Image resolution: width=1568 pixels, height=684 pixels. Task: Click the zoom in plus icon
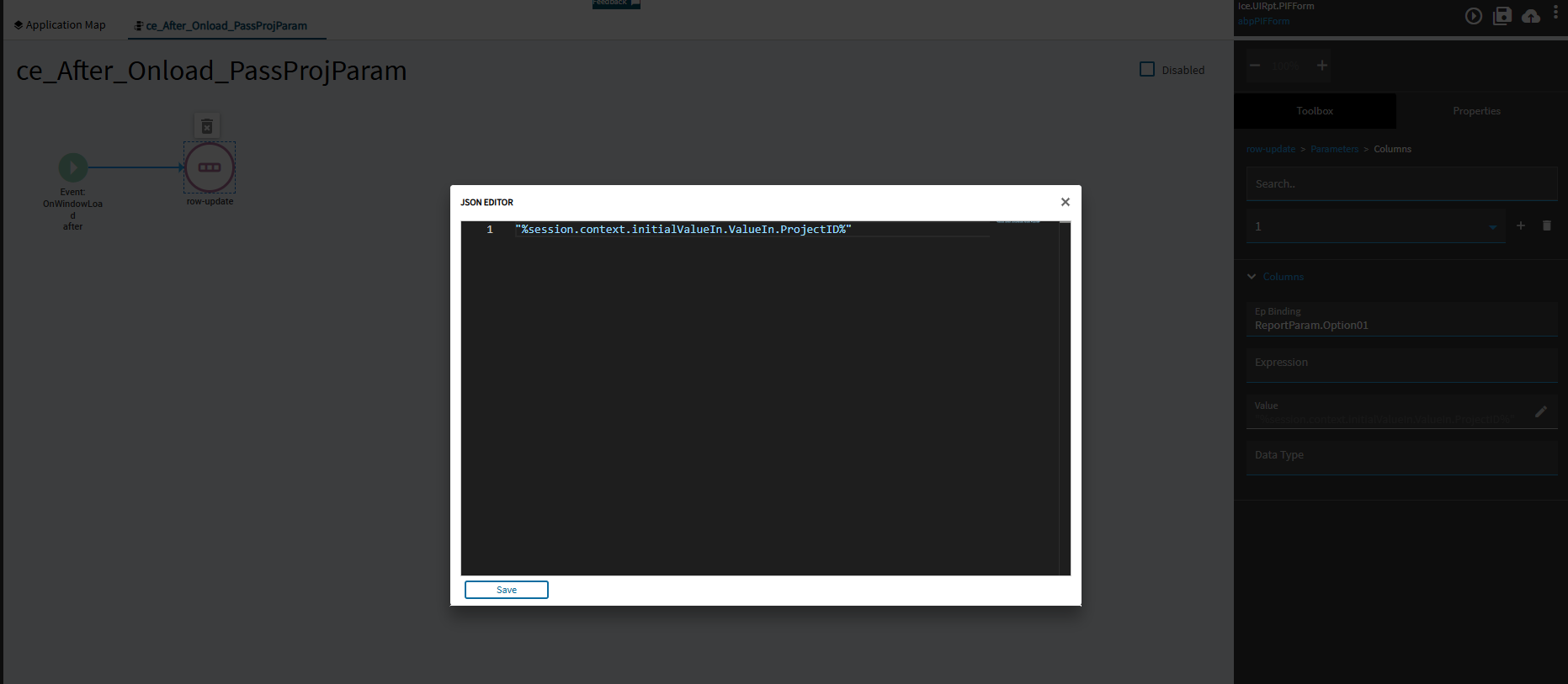(x=1322, y=65)
